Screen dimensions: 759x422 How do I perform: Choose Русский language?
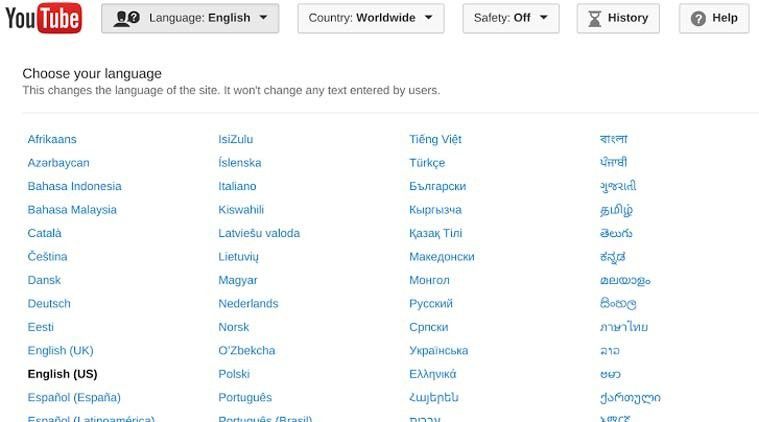[x=431, y=303]
